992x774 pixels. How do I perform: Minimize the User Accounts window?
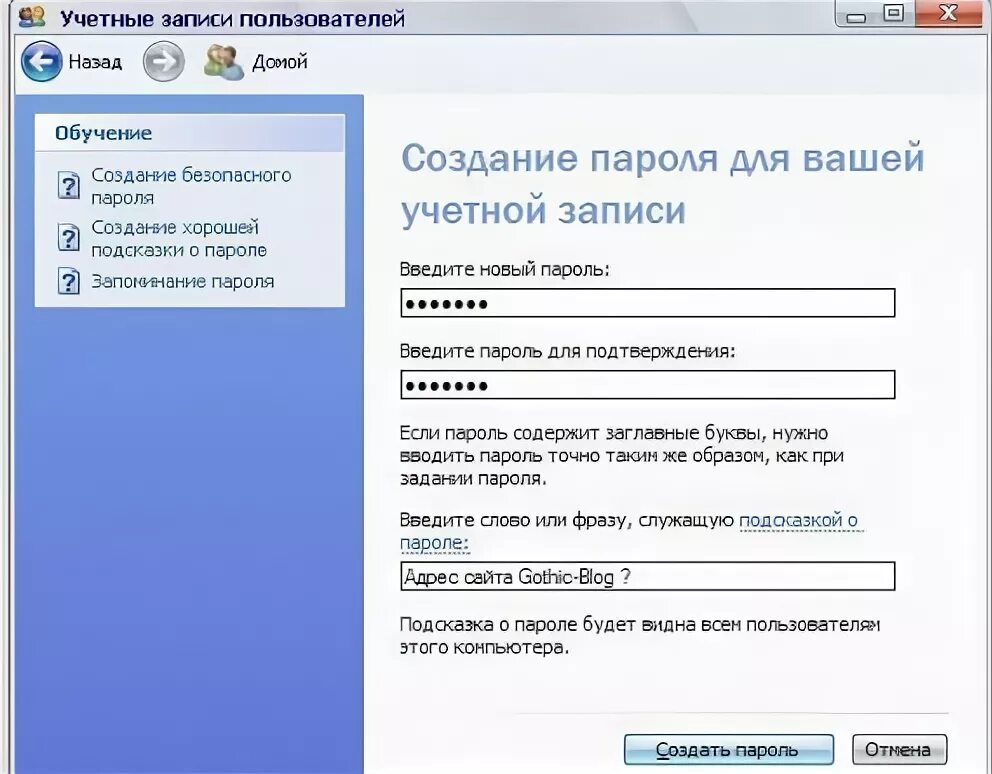pyautogui.click(x=856, y=14)
